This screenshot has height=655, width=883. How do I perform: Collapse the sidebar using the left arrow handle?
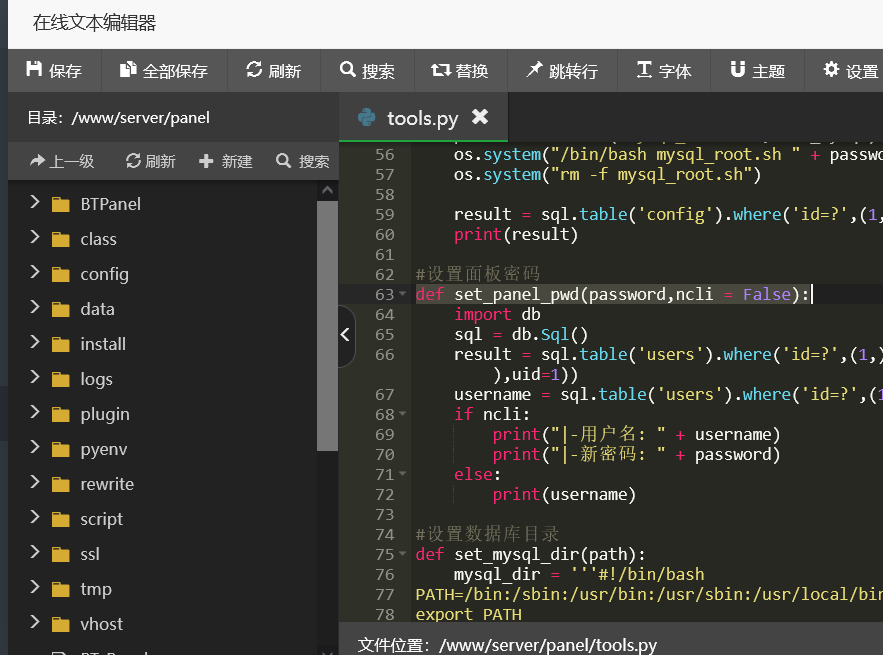pyautogui.click(x=346, y=335)
